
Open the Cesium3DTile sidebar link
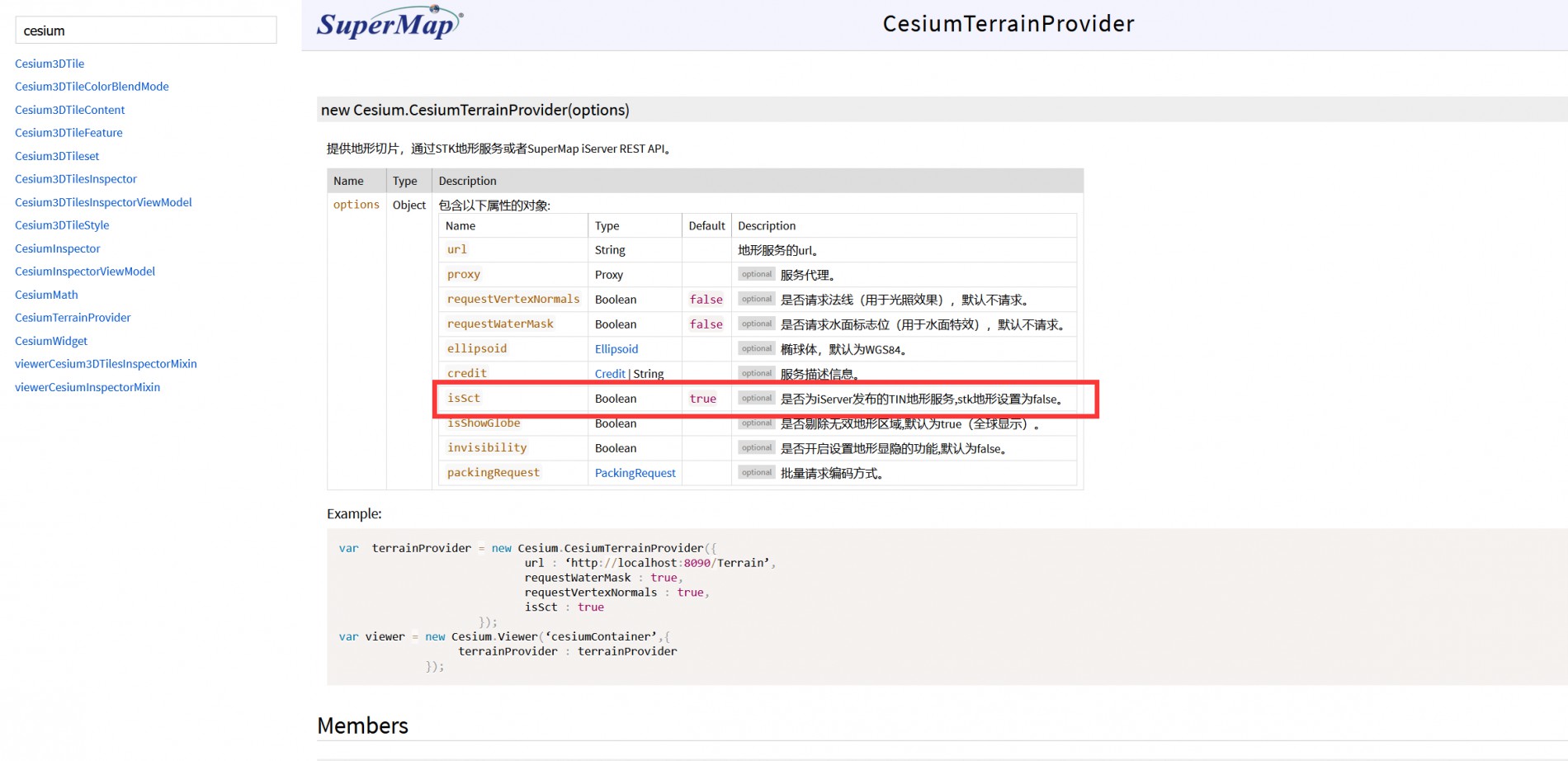(x=50, y=64)
